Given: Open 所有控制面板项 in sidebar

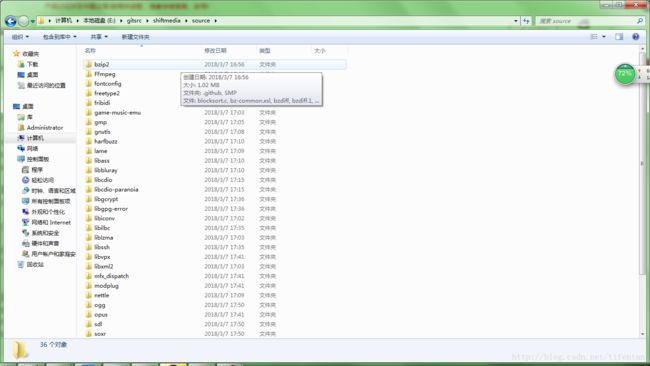Looking at the screenshot, I should (51, 201).
